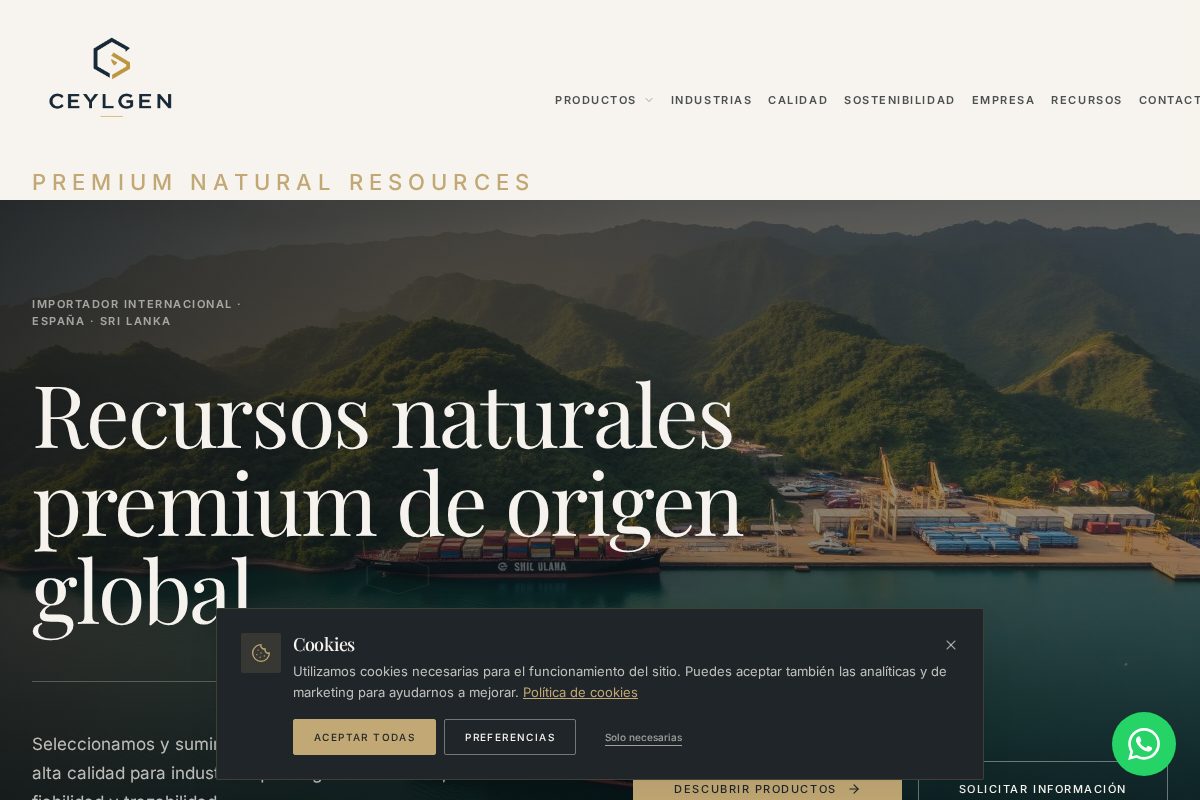Image resolution: width=1200 pixels, height=800 pixels.
Task: Open the Contacto menu link
Action: click(x=1169, y=100)
